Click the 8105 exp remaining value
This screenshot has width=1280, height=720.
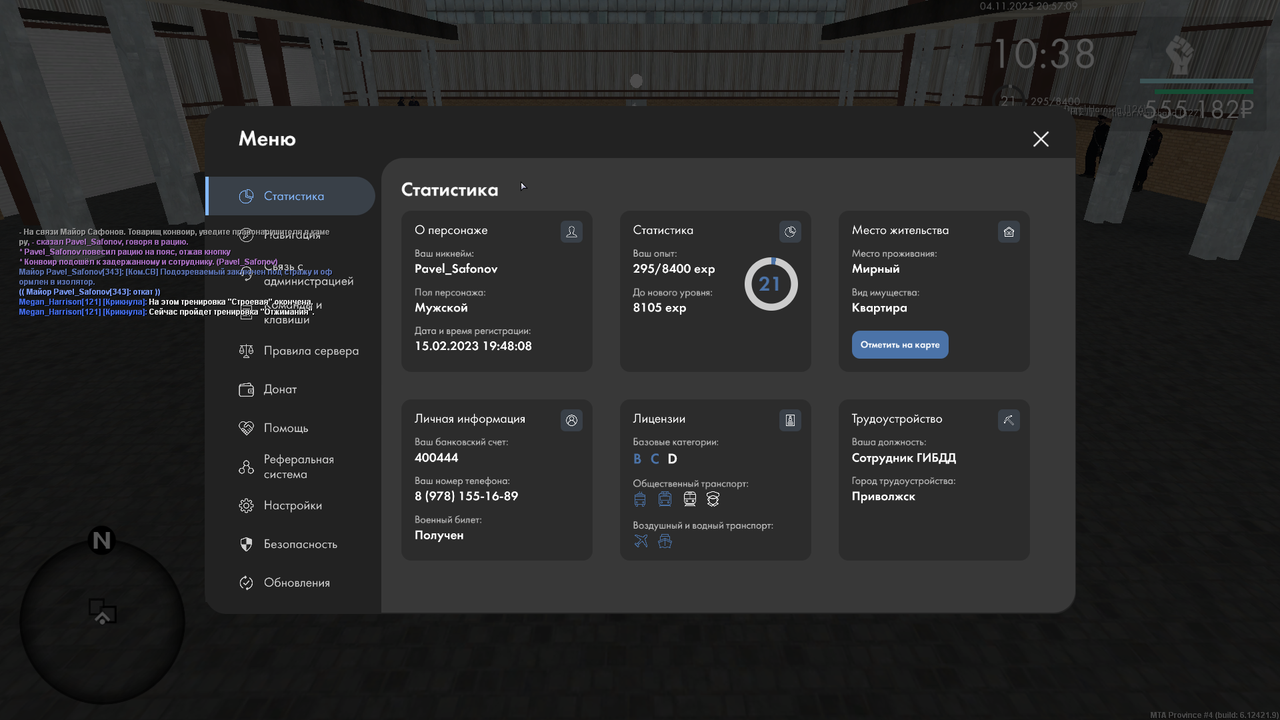pos(660,308)
